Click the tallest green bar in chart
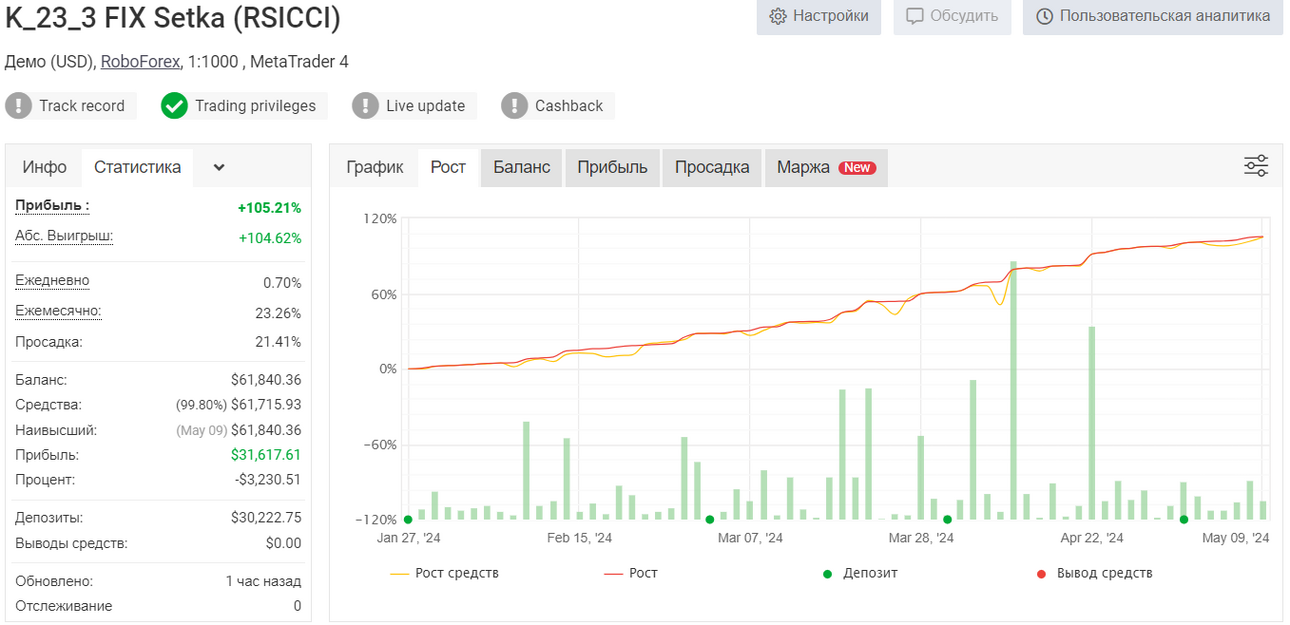 pos(1013,390)
